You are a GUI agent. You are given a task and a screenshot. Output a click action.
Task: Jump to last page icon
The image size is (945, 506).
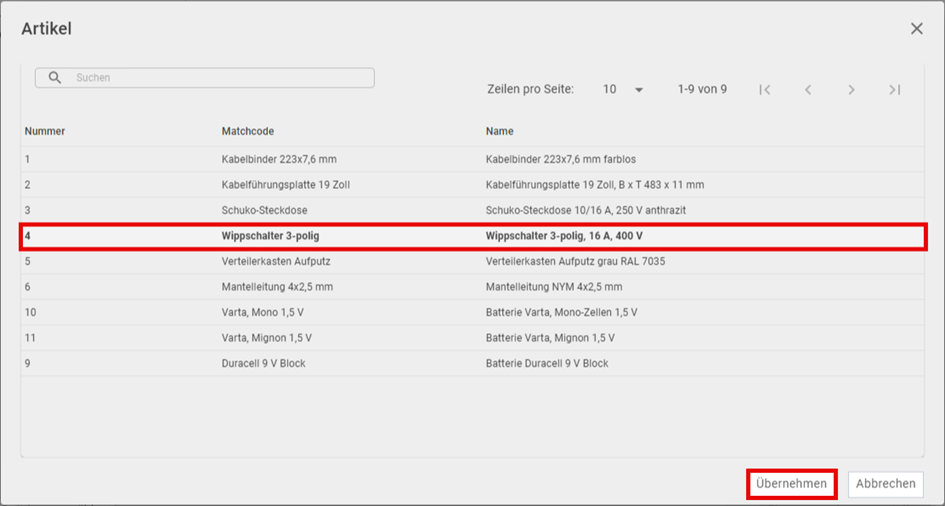(x=895, y=90)
